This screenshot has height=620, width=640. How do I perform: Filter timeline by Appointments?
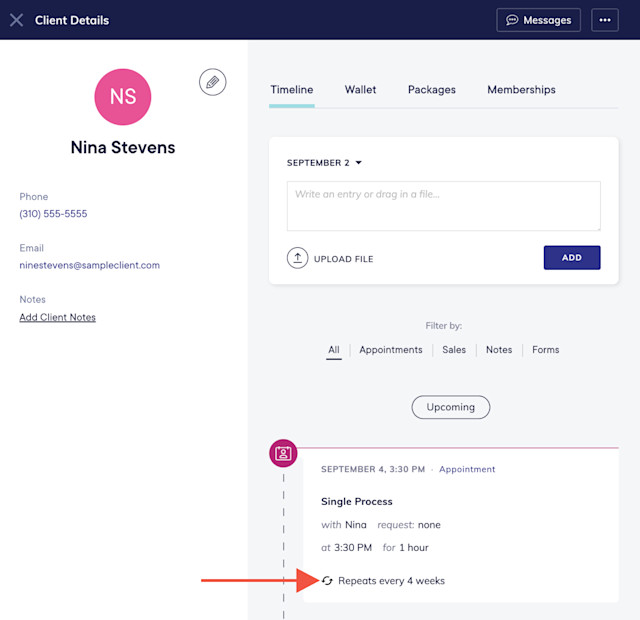[391, 350]
